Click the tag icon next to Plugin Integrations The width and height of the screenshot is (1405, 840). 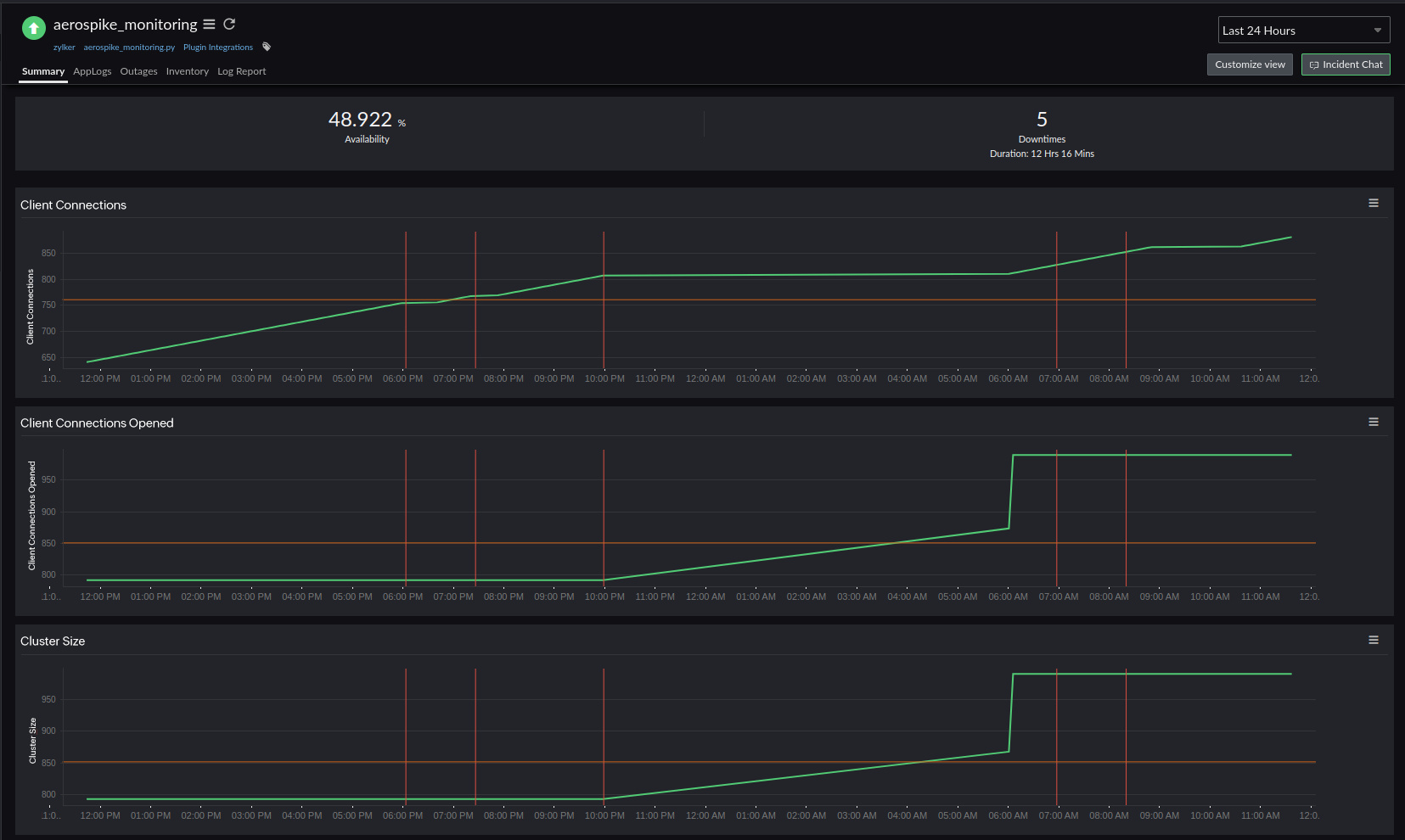[x=267, y=47]
